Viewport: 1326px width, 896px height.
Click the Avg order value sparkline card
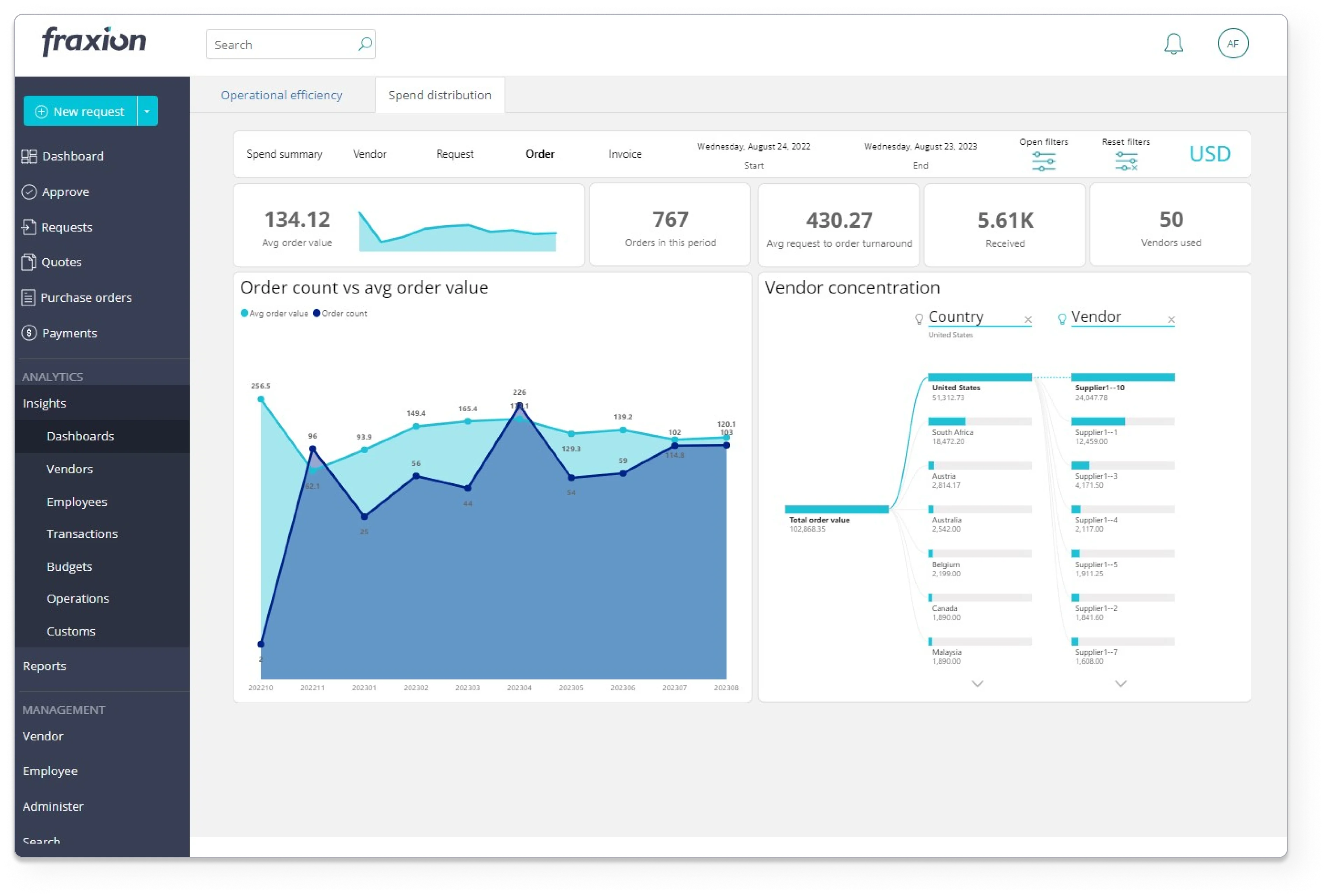(x=409, y=225)
